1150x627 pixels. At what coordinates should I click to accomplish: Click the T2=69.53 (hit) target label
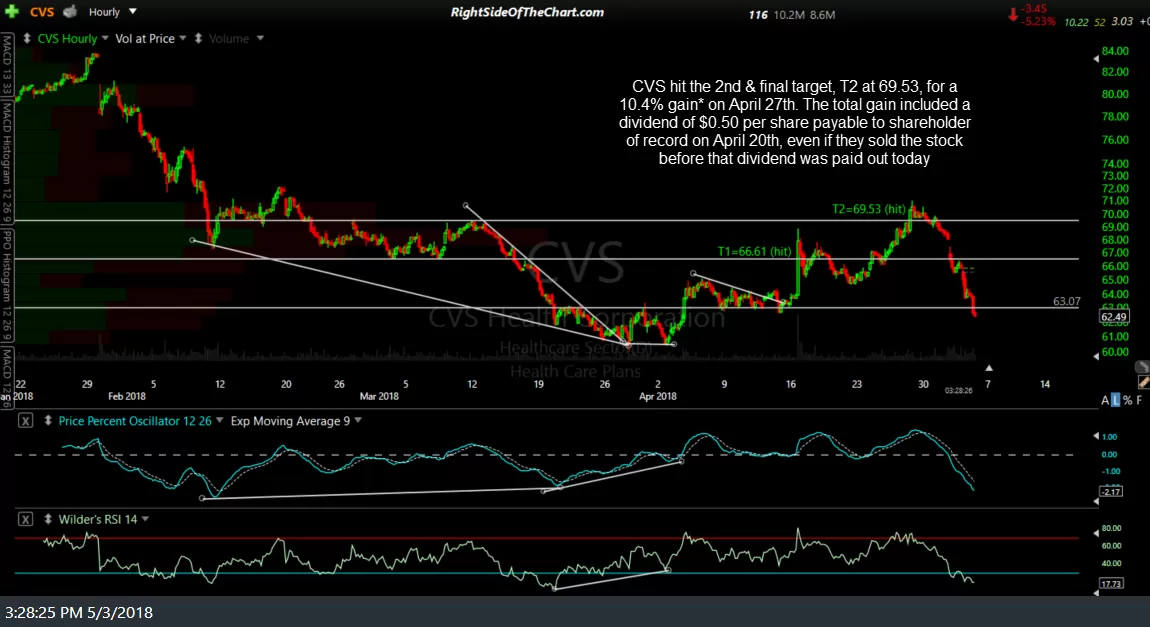coord(868,209)
